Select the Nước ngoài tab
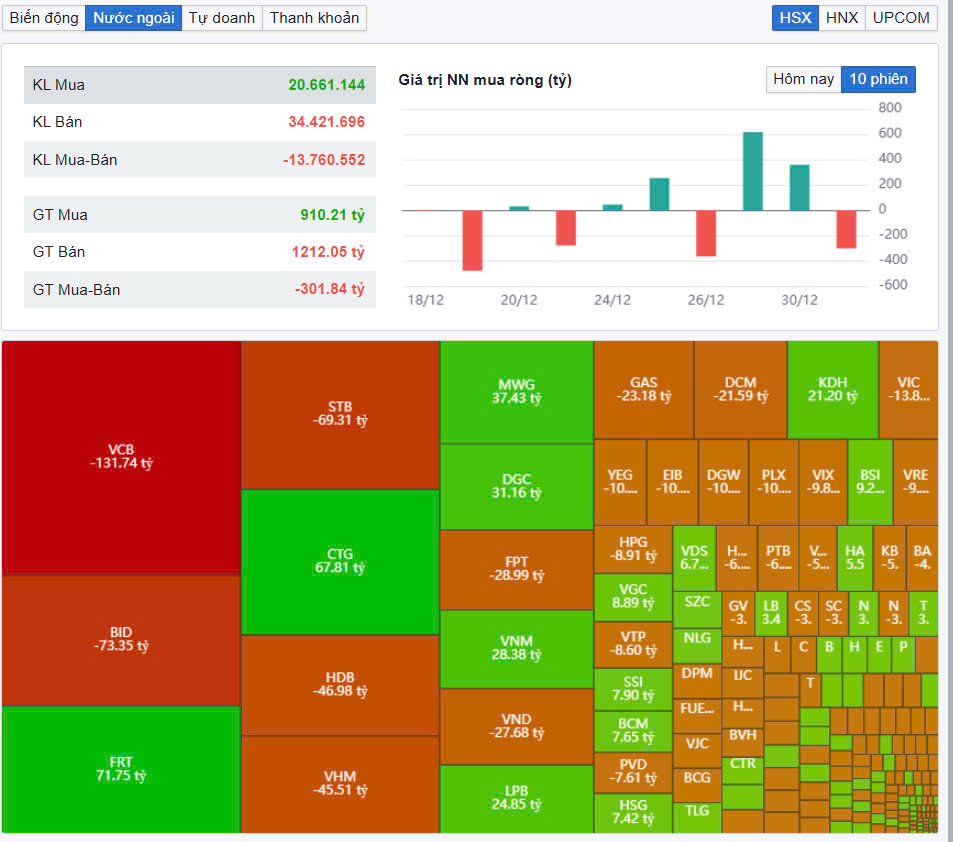 (133, 18)
